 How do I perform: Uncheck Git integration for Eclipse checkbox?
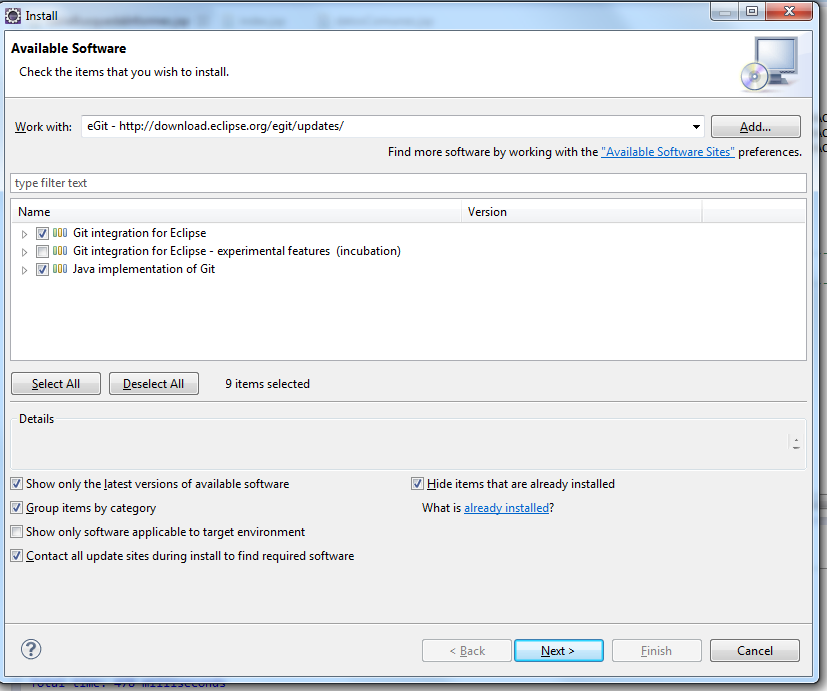click(42, 233)
